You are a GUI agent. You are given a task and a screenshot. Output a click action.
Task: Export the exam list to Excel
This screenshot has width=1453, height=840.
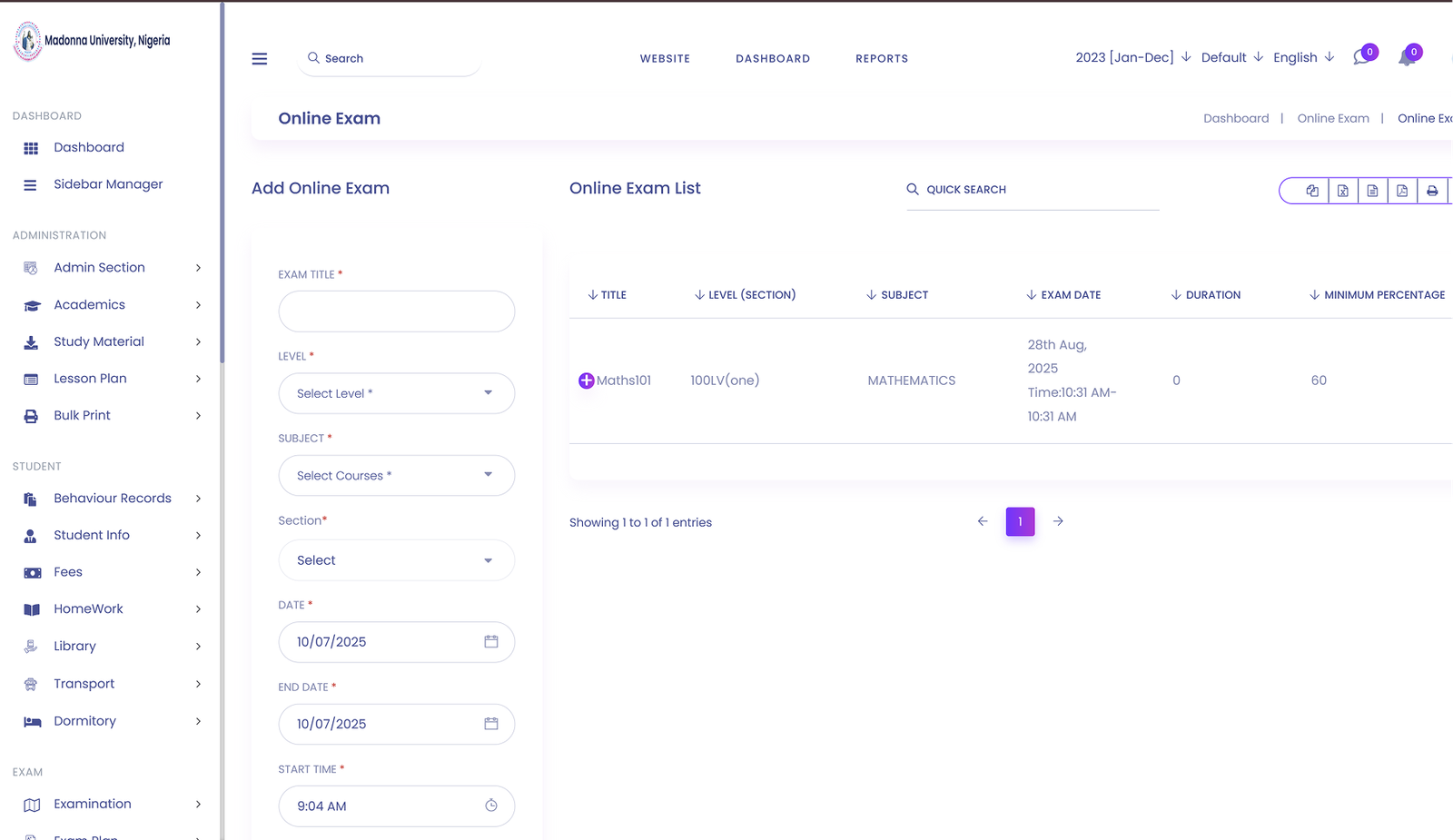tap(1342, 191)
